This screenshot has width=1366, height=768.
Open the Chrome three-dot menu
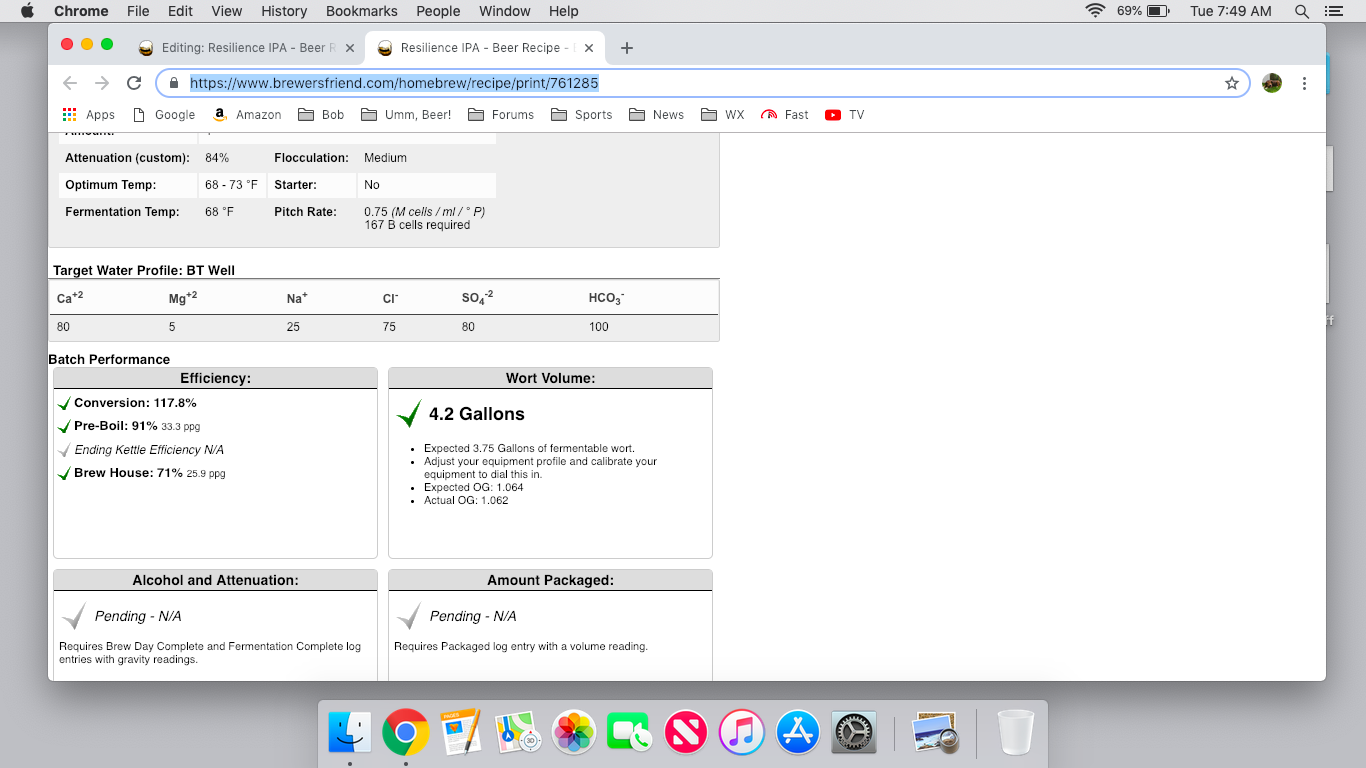click(x=1304, y=83)
